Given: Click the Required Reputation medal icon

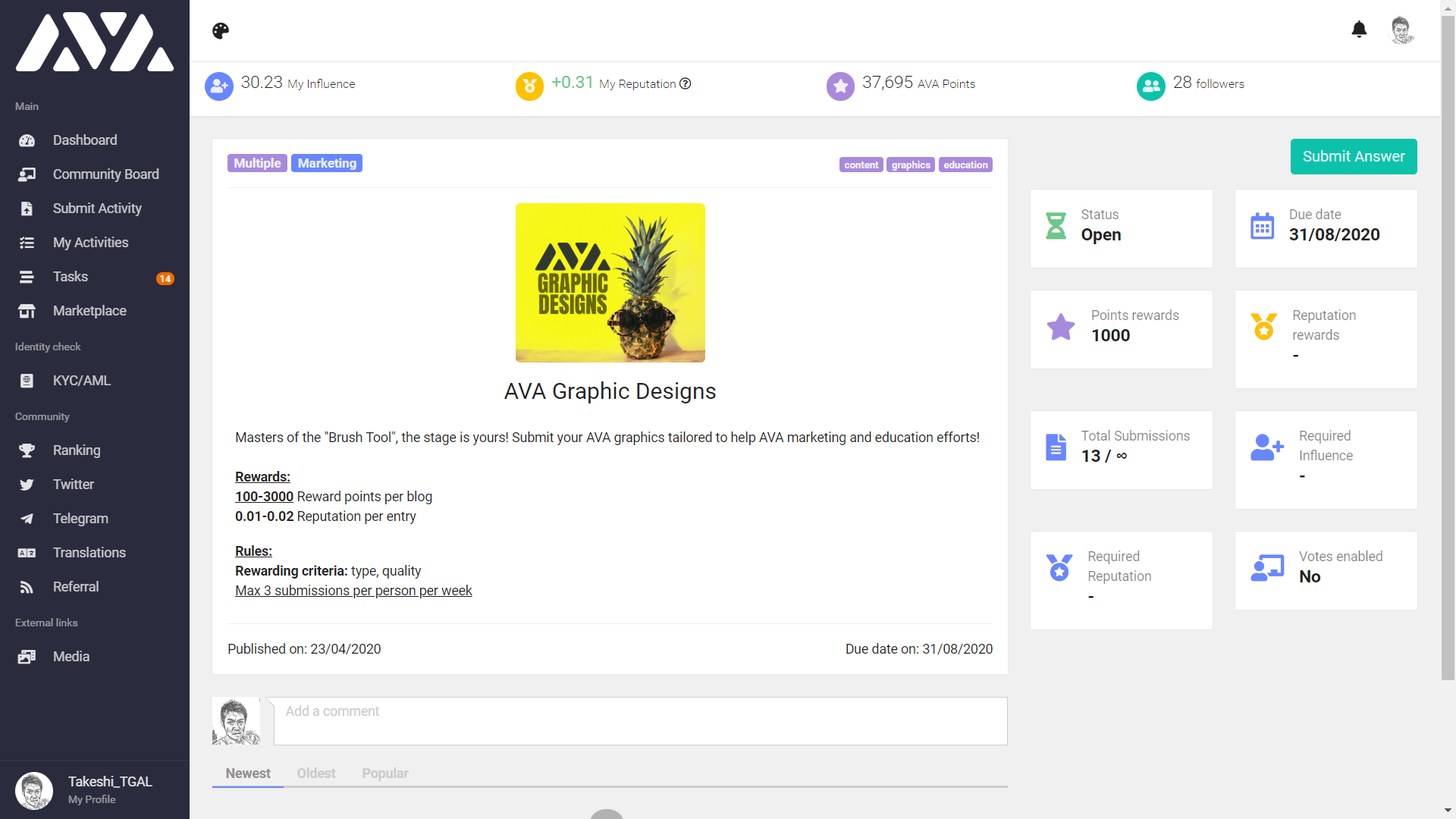Looking at the screenshot, I should tap(1059, 567).
